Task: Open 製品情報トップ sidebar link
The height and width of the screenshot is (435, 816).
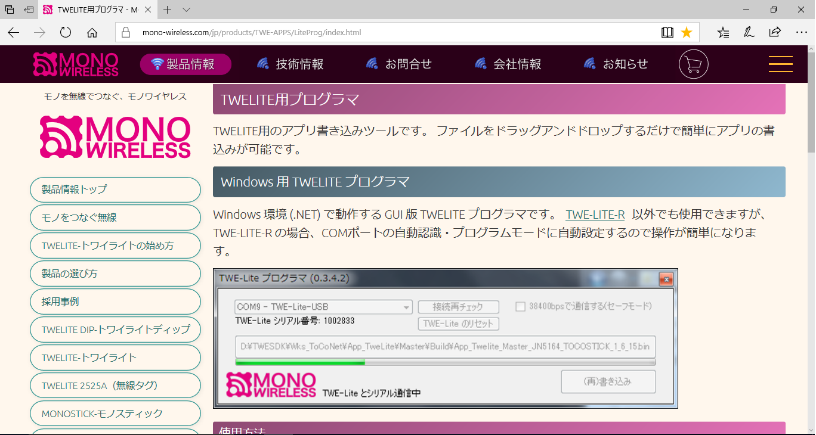Action: coord(116,189)
